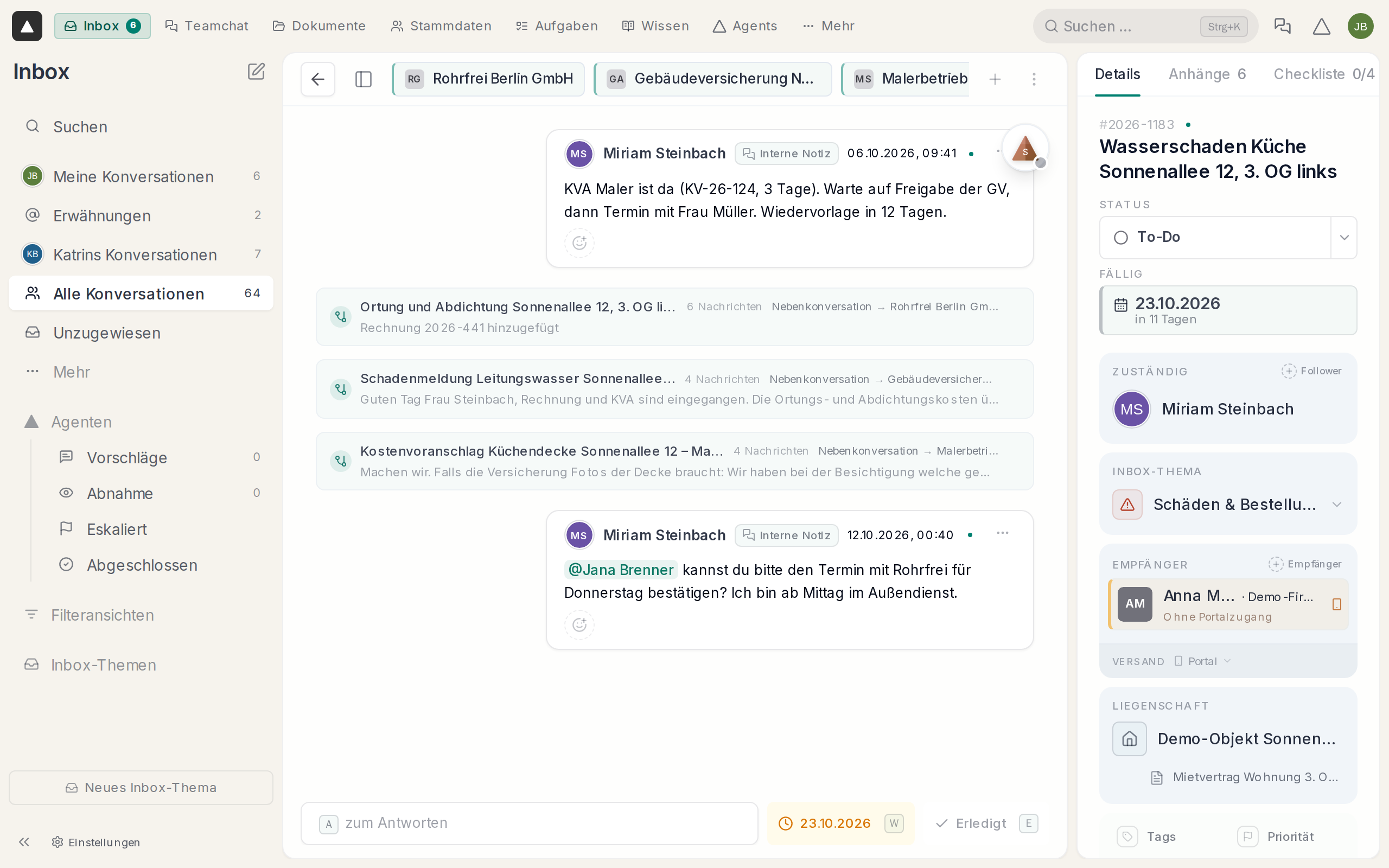The height and width of the screenshot is (868, 1389).
Task: Click the Priorität flag icon
Action: pos(1248,837)
